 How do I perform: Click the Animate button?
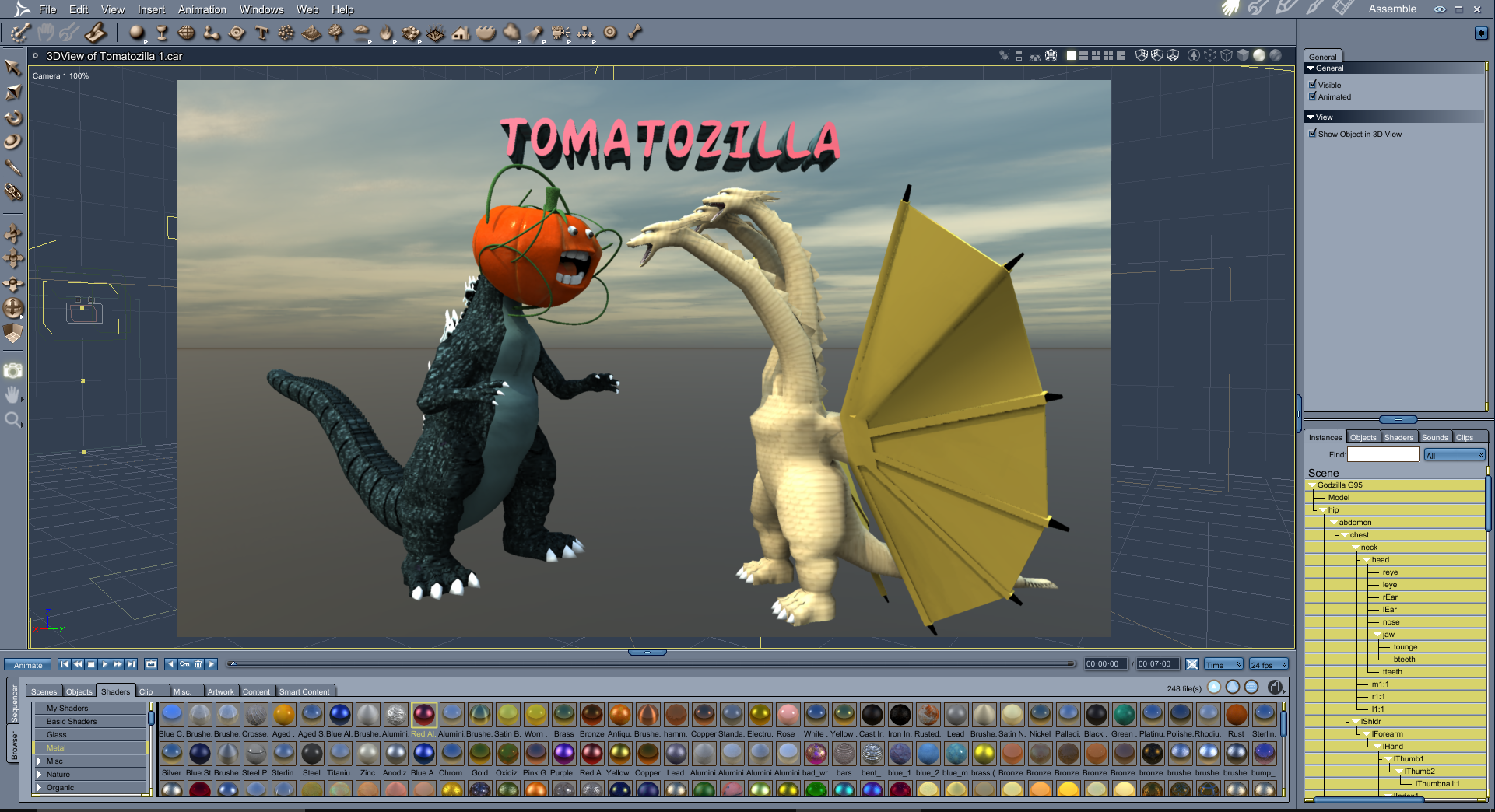pyautogui.click(x=28, y=665)
